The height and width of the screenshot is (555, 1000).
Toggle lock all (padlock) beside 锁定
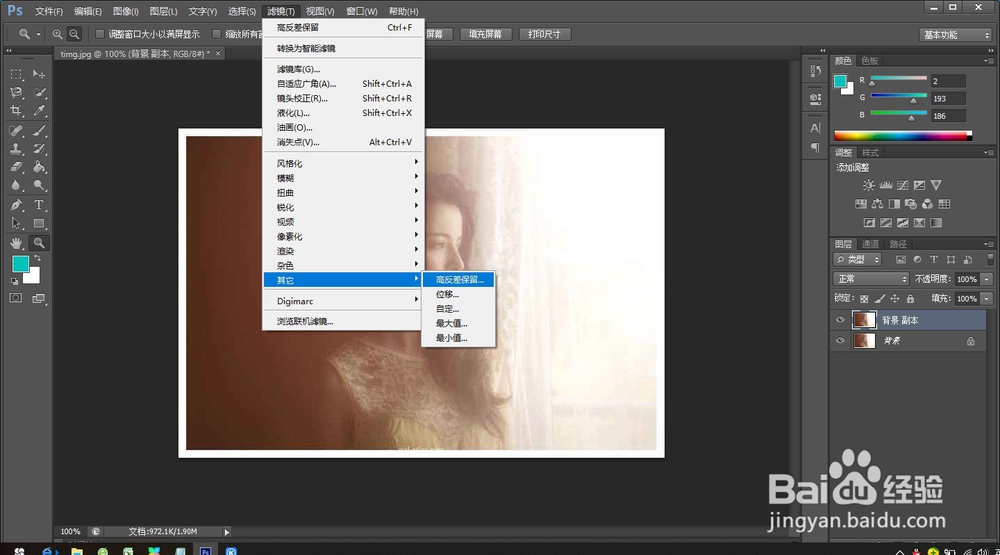(910, 299)
